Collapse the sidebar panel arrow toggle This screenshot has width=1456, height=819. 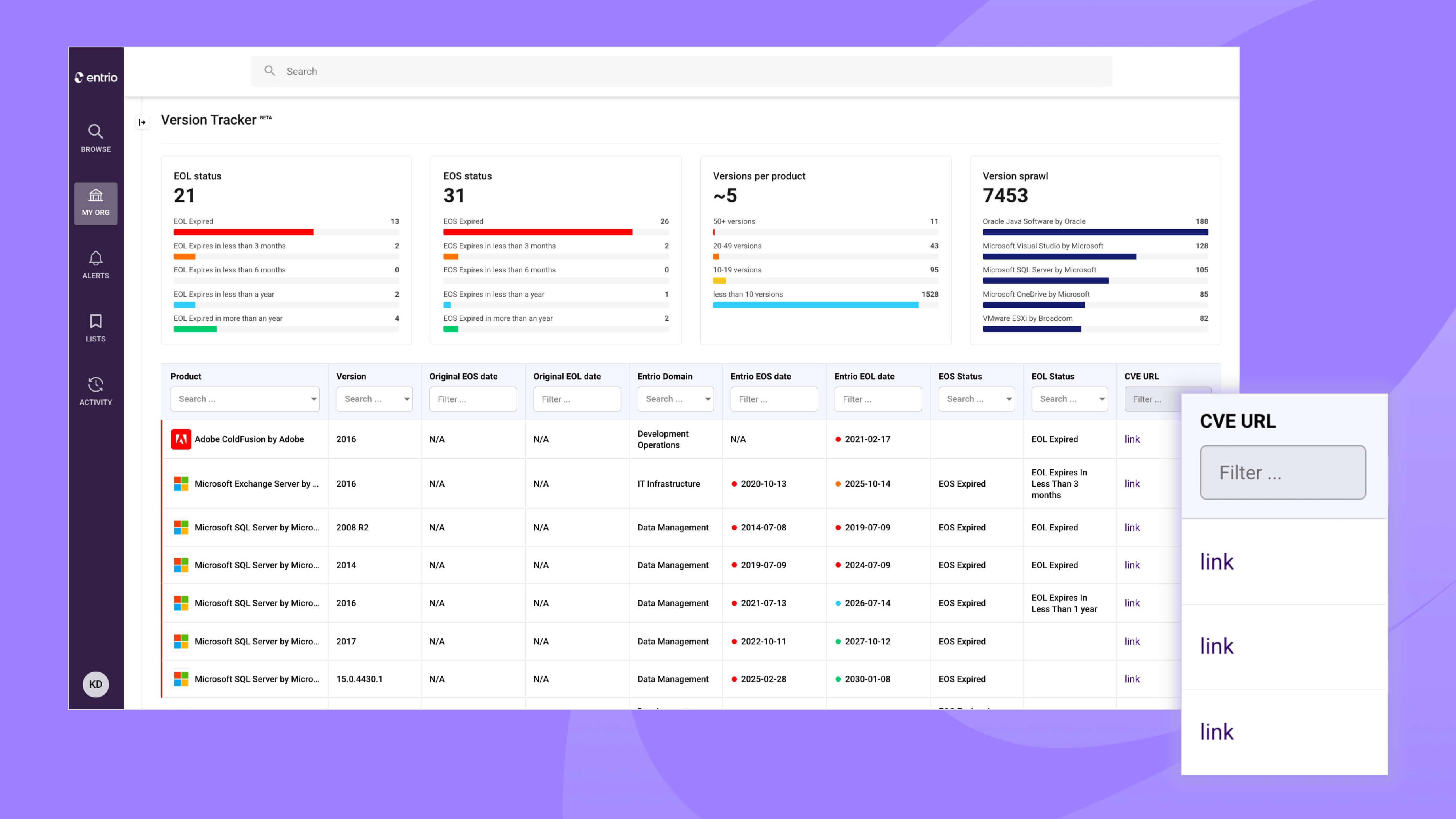(x=142, y=122)
